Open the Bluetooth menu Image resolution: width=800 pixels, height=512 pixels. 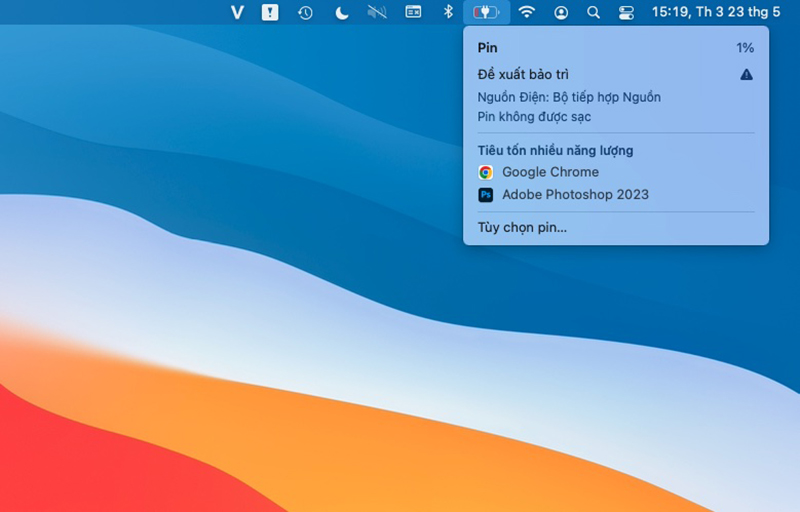pyautogui.click(x=448, y=12)
